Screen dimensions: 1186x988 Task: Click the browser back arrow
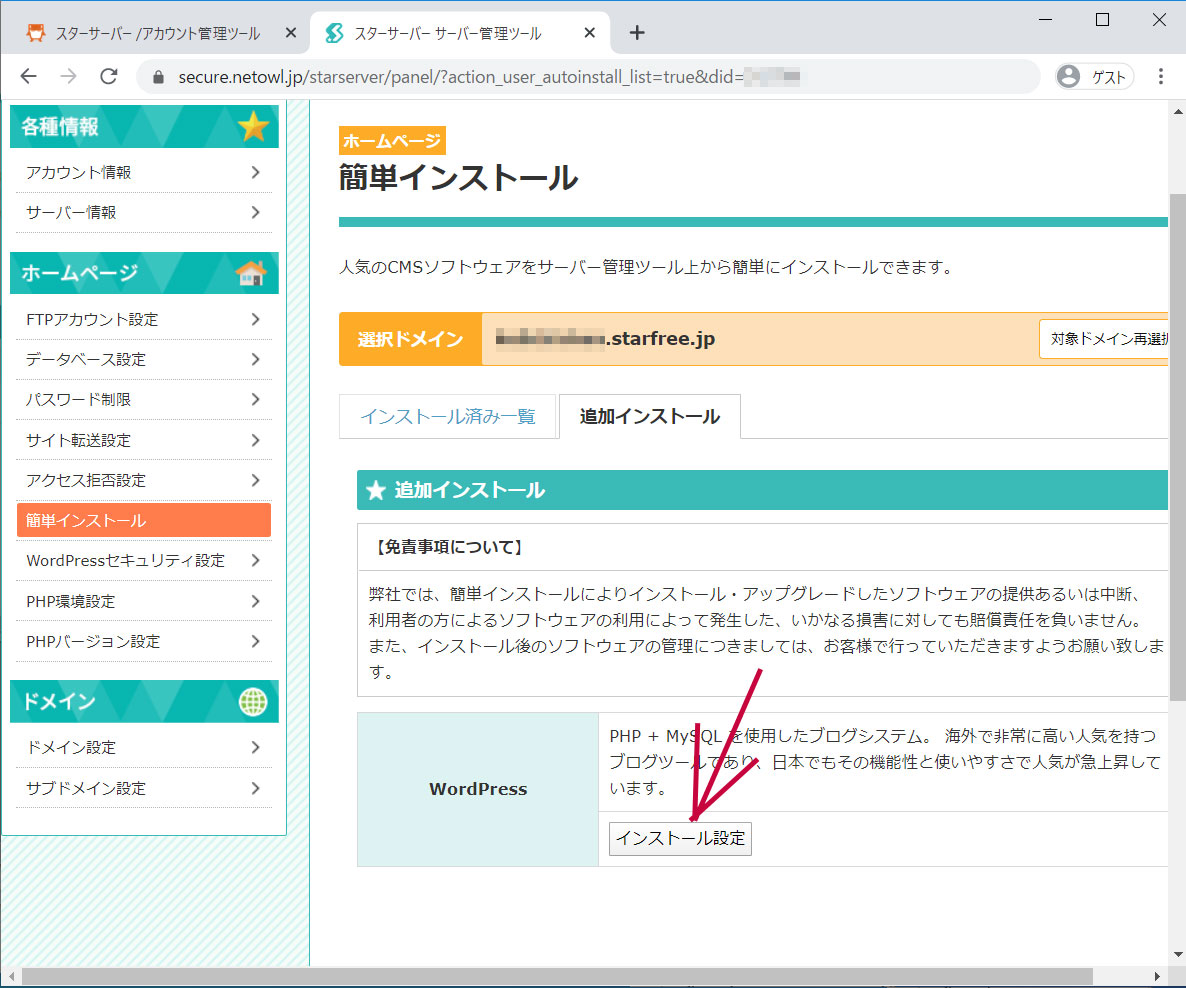[x=28, y=76]
